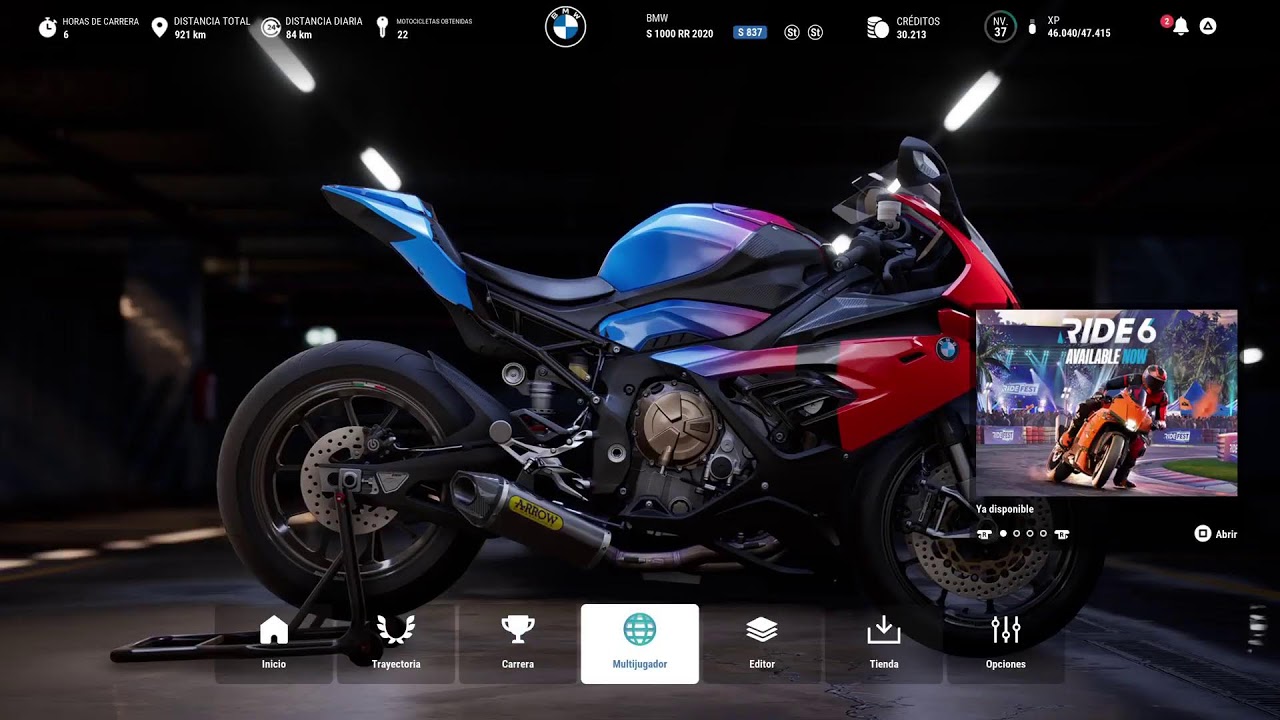Click the clock icon beside Horas de Carrera
Image resolution: width=1280 pixels, height=720 pixels.
[48, 27]
